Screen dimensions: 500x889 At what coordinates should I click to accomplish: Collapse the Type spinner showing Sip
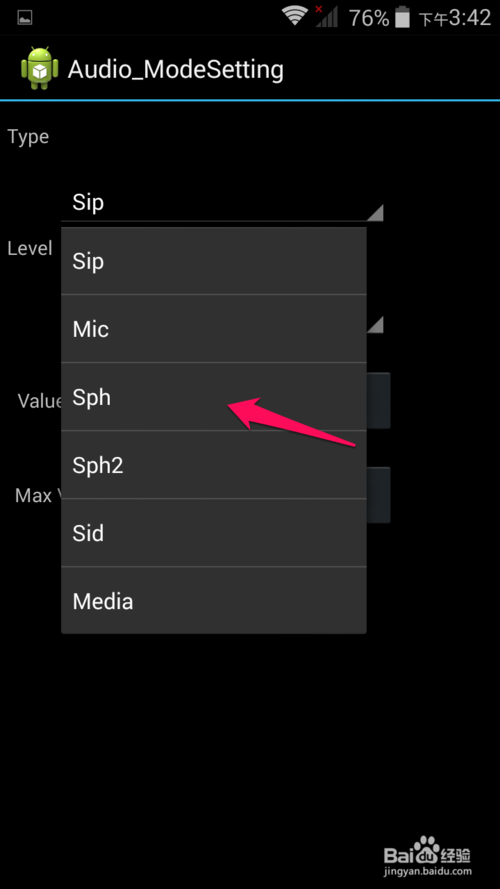point(222,202)
